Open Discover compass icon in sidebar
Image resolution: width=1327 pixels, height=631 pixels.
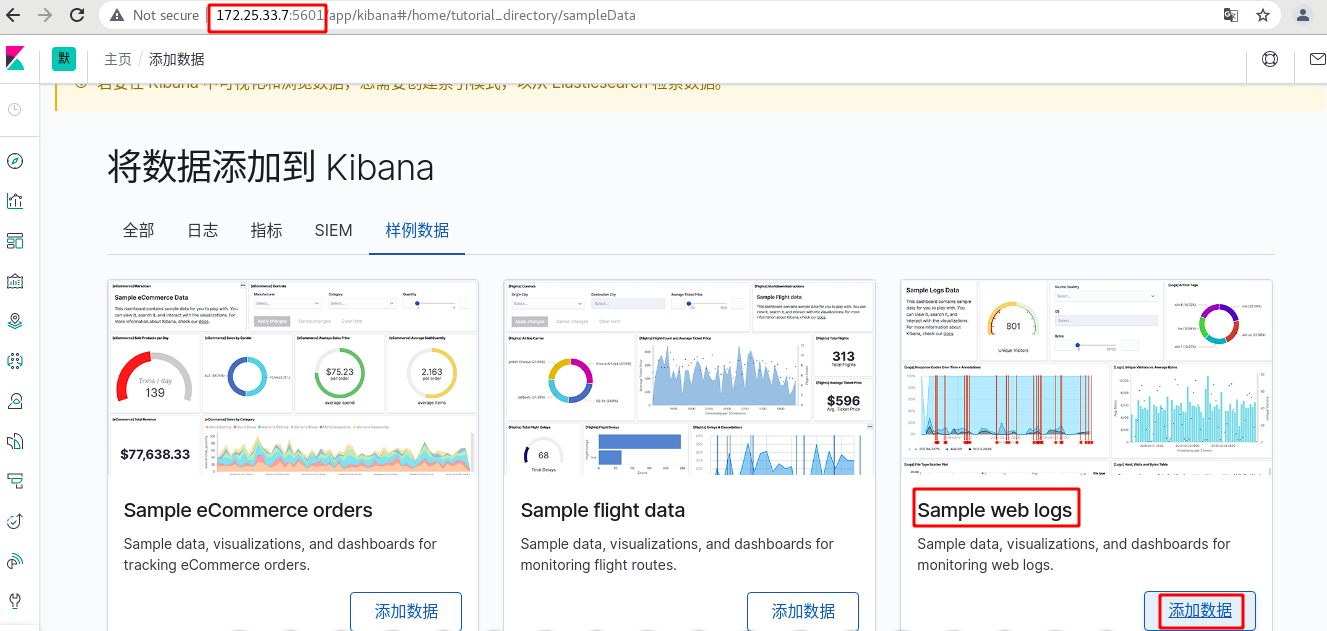coord(15,161)
